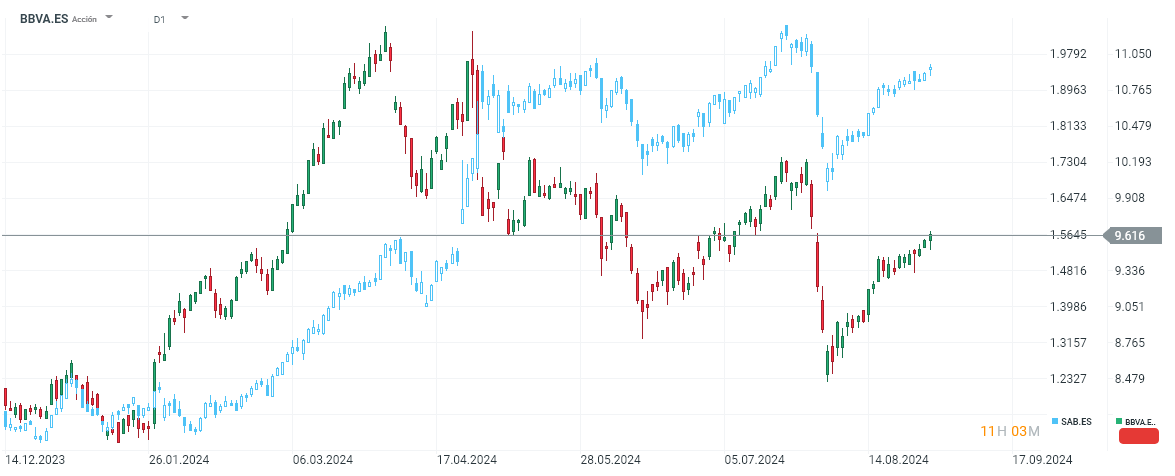Click the Acción instrument type label

click(x=85, y=19)
